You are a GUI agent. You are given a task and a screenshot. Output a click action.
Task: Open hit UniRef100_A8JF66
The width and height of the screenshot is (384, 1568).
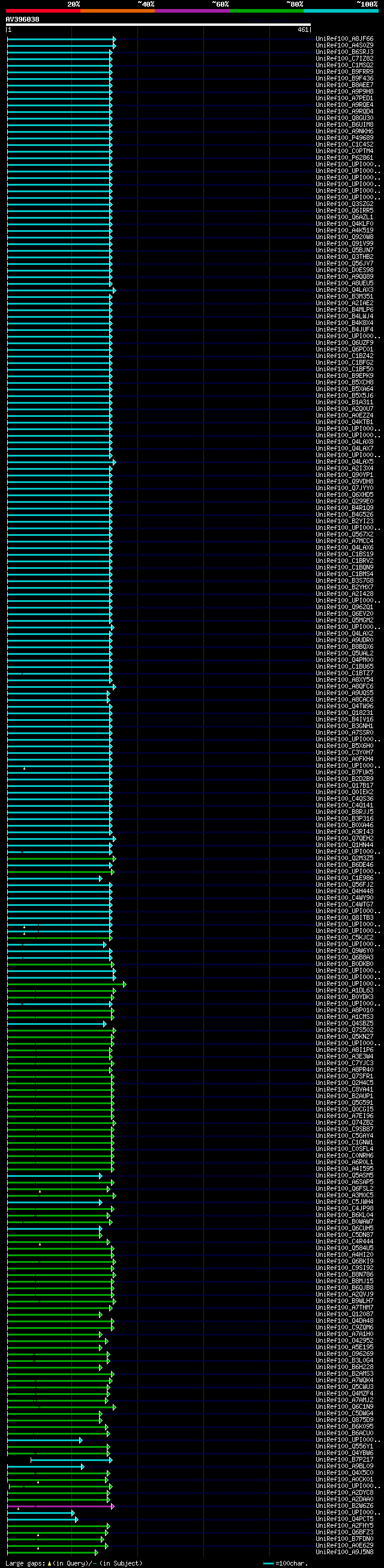coord(344,39)
